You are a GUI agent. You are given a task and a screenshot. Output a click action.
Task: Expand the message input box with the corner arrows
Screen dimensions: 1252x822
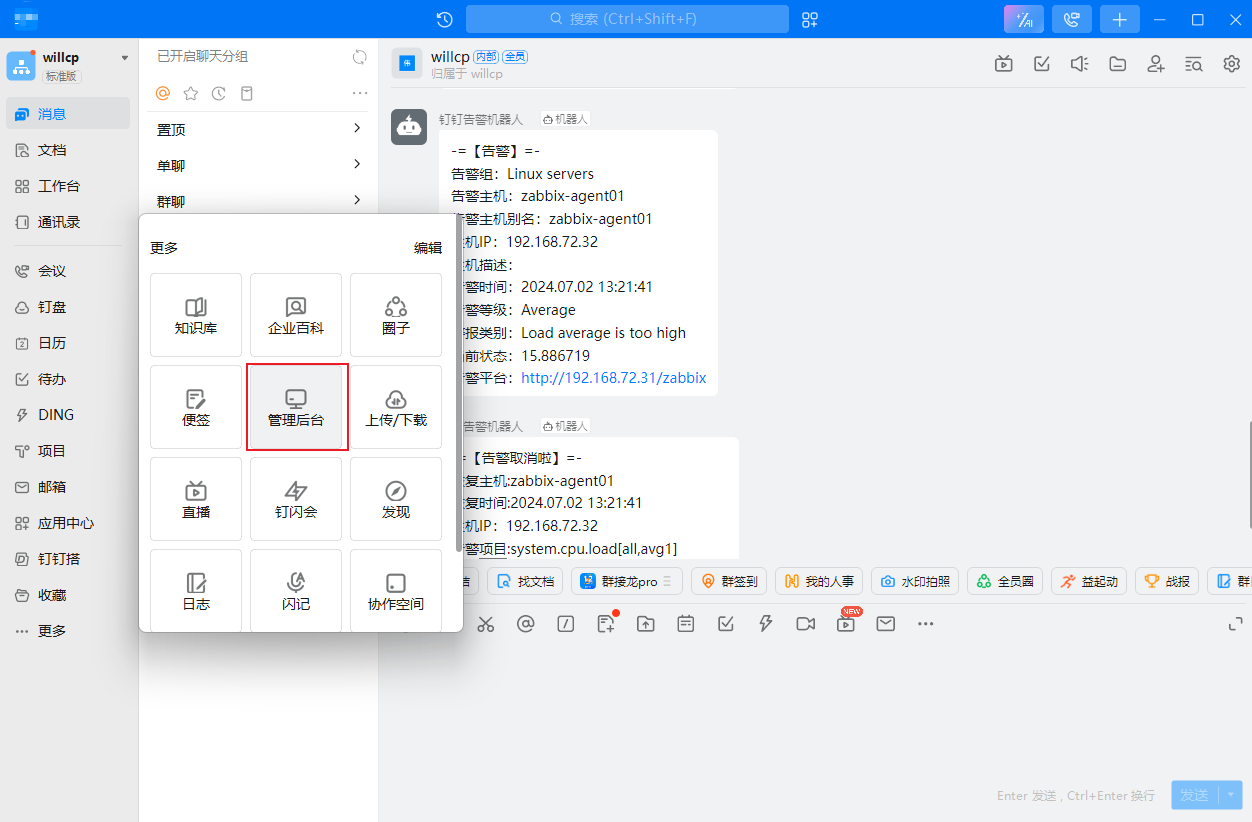pos(1235,624)
